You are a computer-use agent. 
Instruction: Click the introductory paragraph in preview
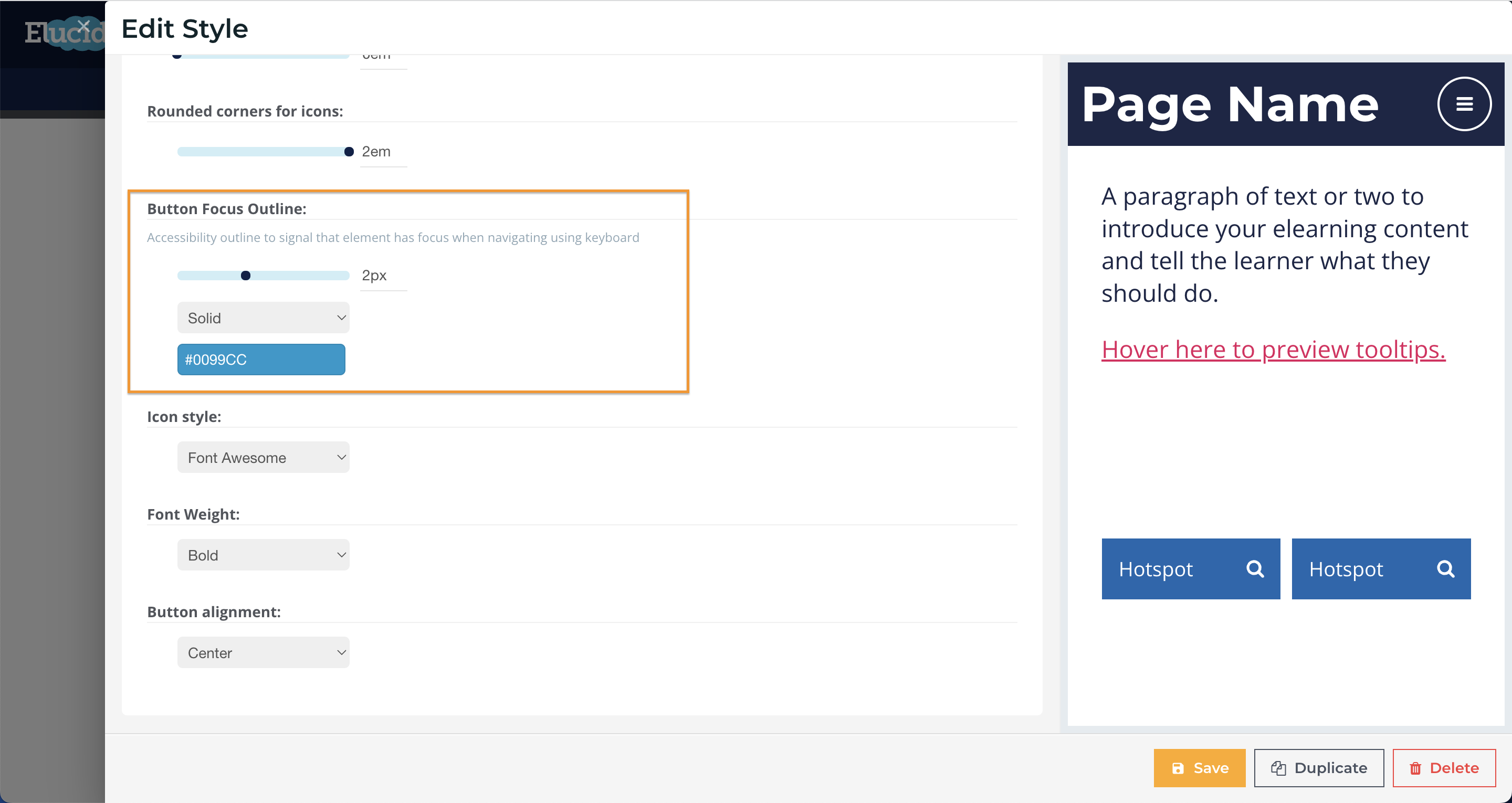tap(1284, 245)
